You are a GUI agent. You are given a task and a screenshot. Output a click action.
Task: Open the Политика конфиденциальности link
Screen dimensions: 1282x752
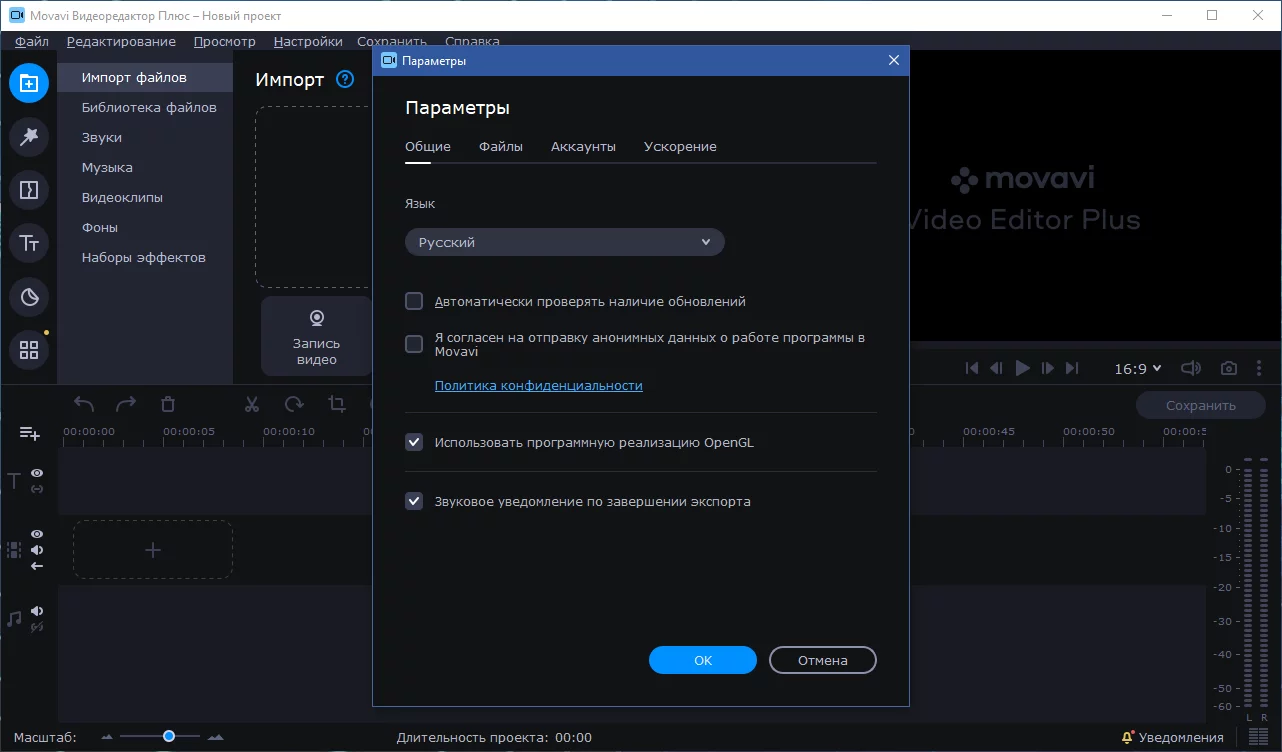click(x=539, y=385)
